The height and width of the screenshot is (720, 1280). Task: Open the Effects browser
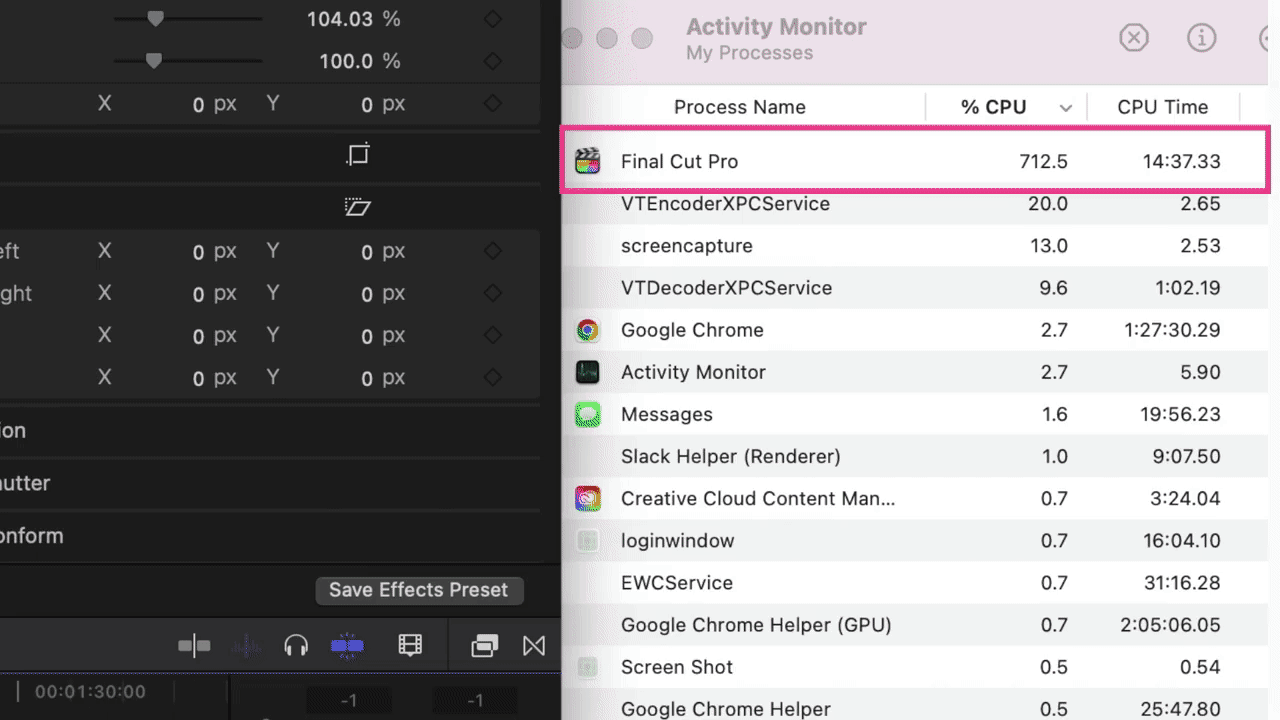coord(484,646)
